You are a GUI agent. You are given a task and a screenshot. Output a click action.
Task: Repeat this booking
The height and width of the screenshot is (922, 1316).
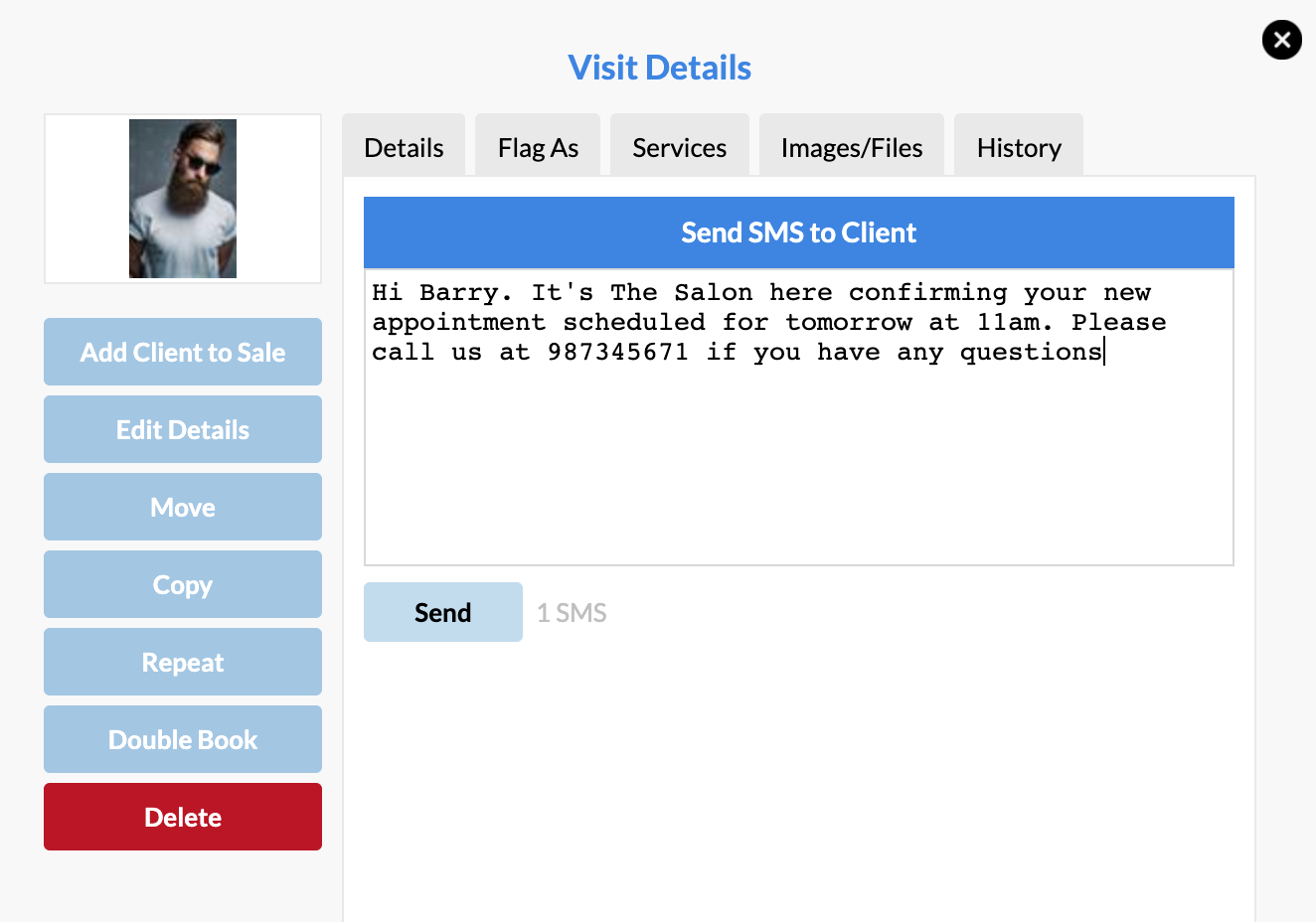click(182, 662)
